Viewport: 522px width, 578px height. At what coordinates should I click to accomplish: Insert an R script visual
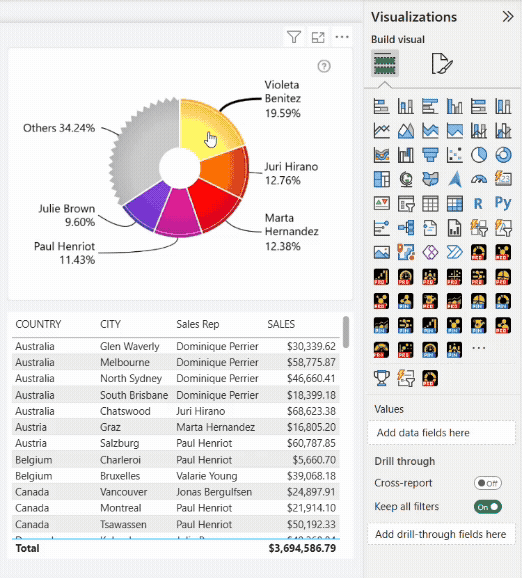click(x=478, y=203)
